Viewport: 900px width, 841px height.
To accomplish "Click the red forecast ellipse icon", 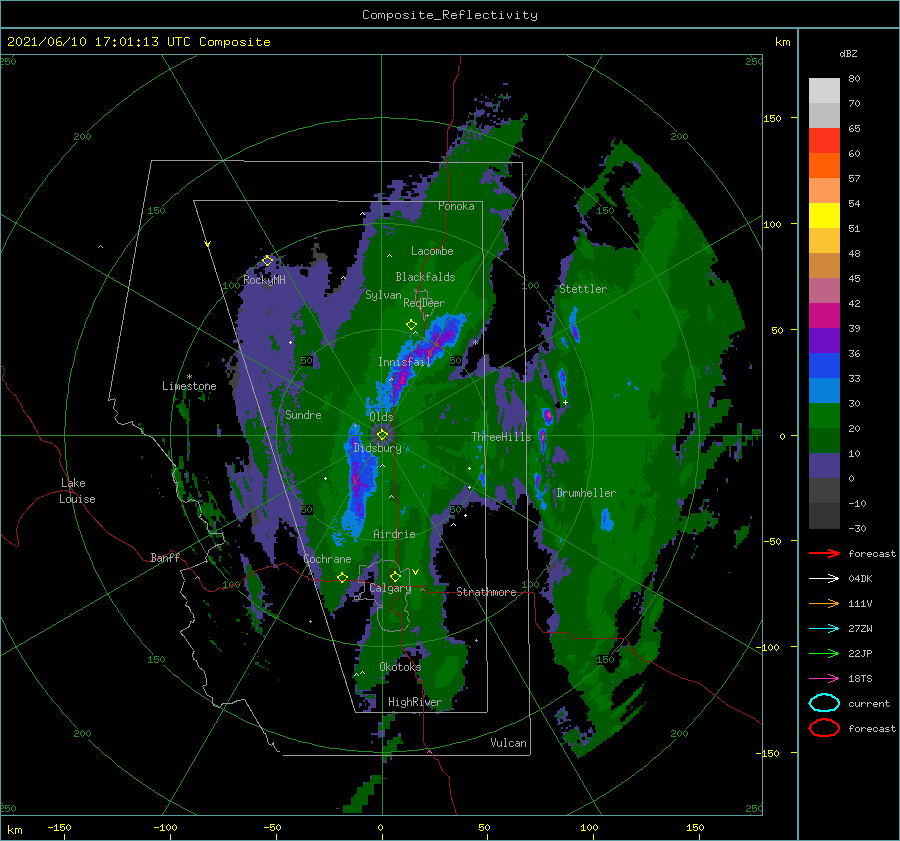I will coord(824,728).
